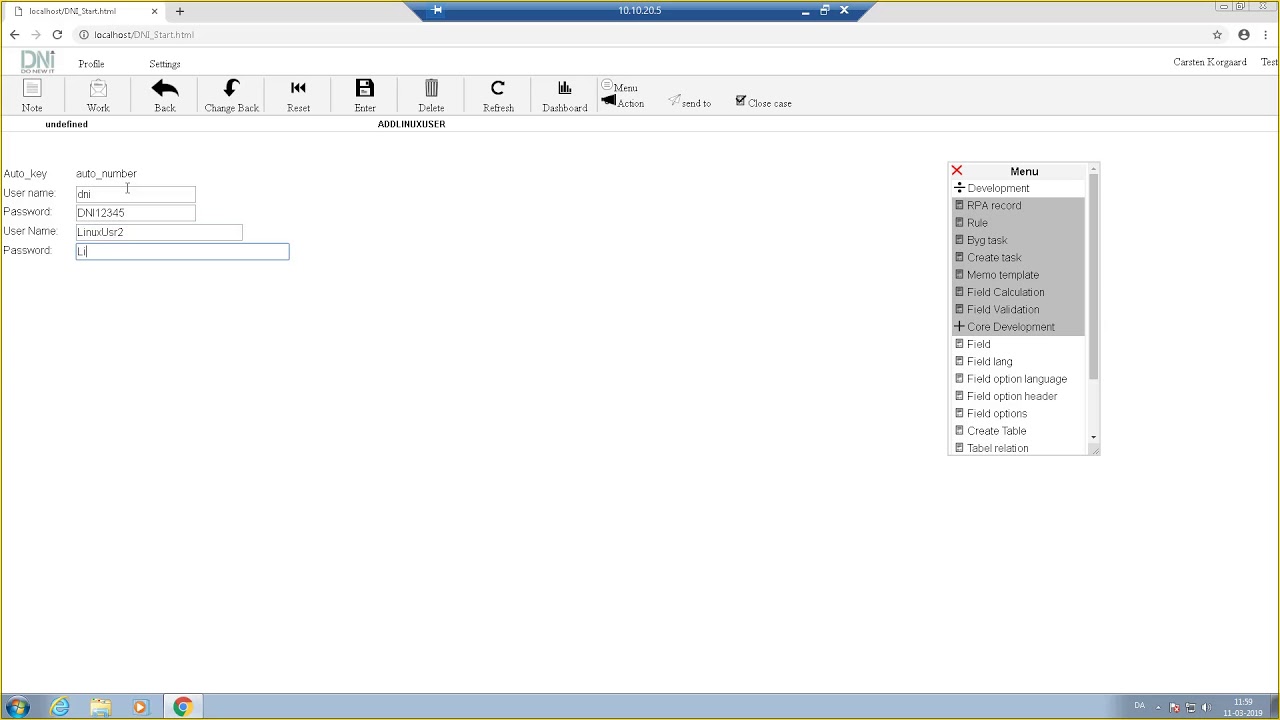This screenshot has width=1280, height=720.
Task: Open the Work envelope icon
Action: (98, 96)
